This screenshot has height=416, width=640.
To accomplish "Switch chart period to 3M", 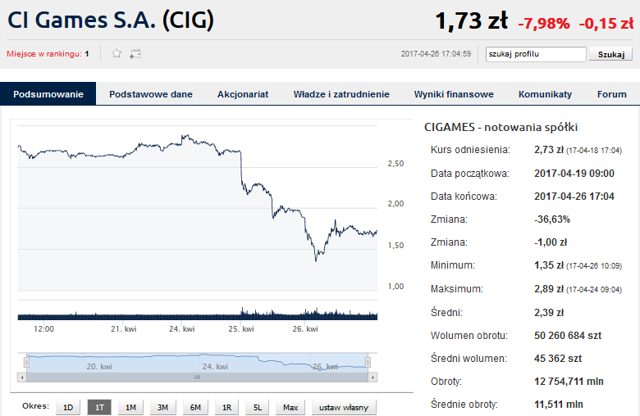I will point(162,407).
